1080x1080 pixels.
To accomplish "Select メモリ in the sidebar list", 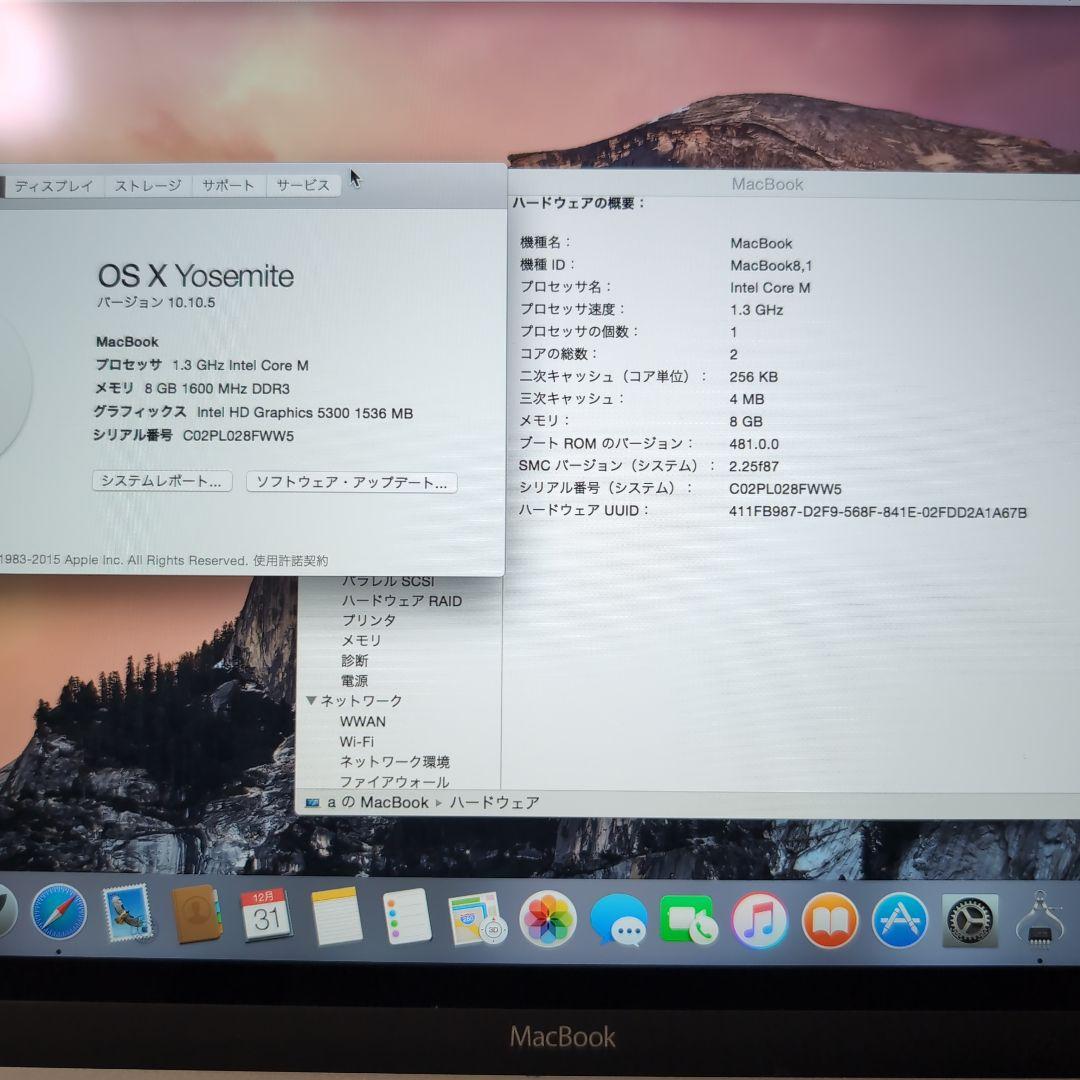I will 362,641.
